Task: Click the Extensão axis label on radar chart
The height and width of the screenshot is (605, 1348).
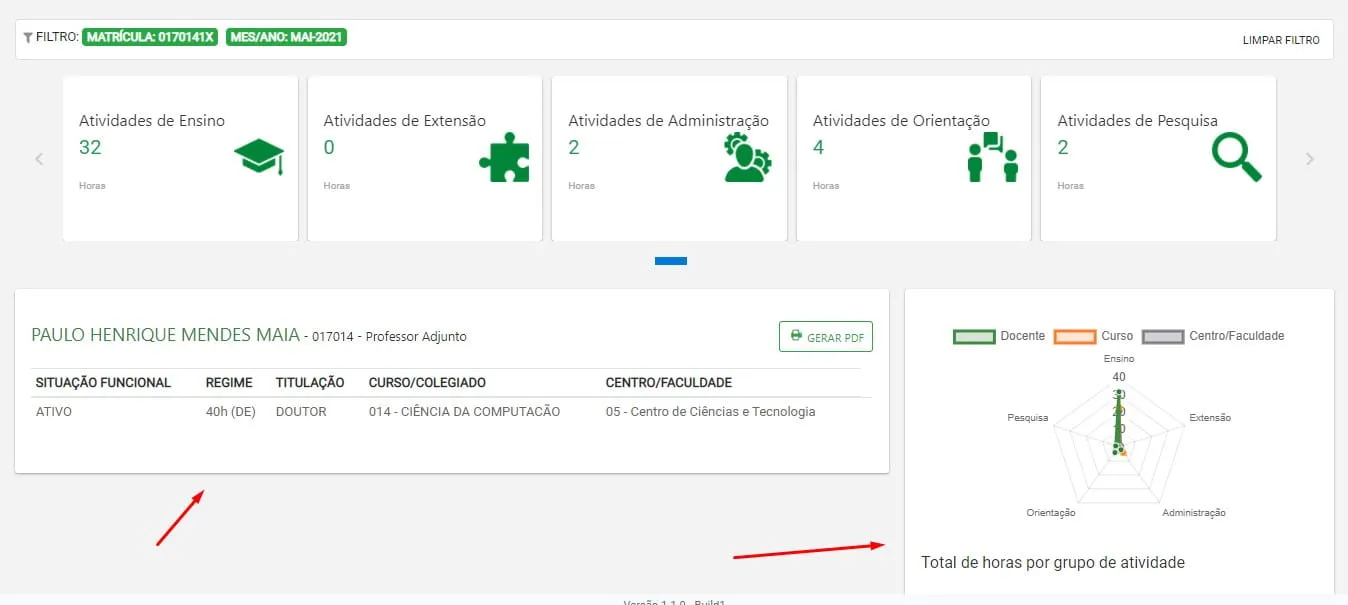Action: tap(1210, 417)
